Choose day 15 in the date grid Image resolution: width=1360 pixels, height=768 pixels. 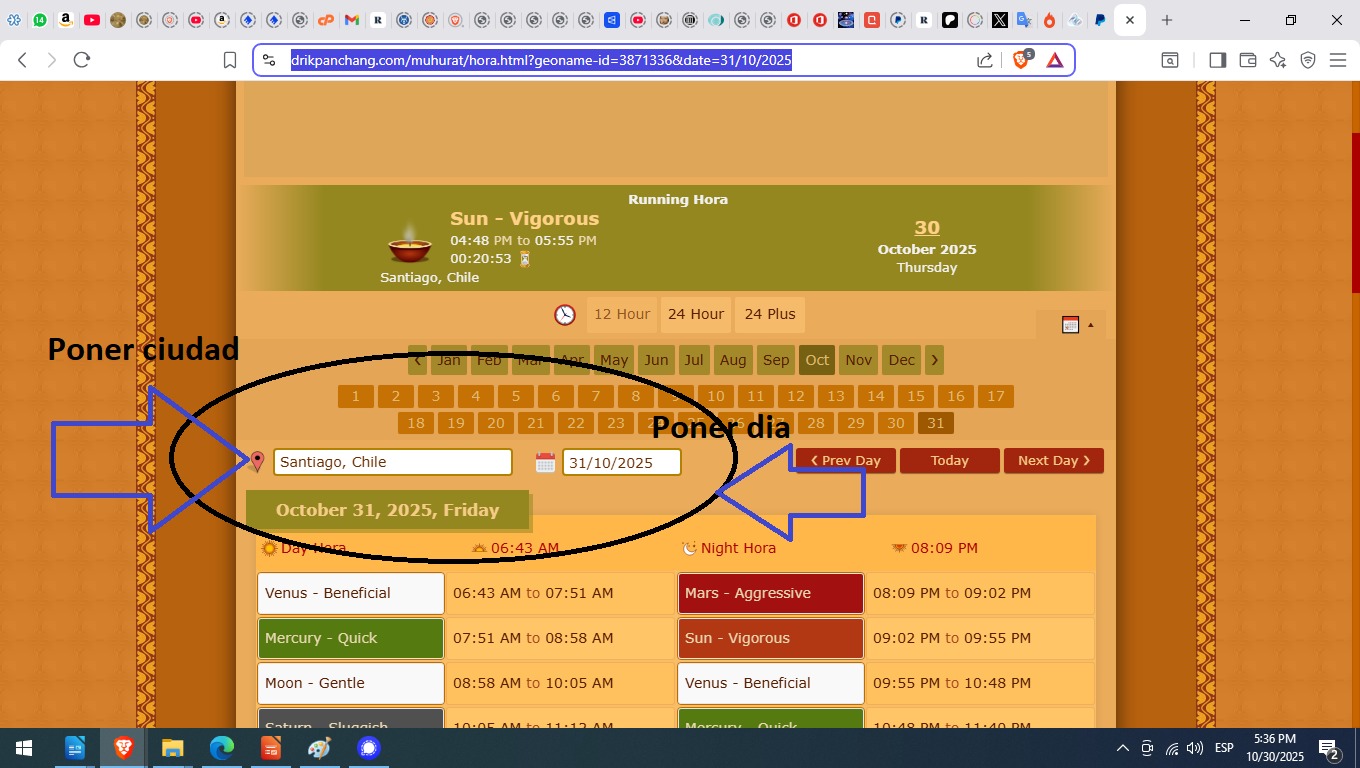point(916,396)
